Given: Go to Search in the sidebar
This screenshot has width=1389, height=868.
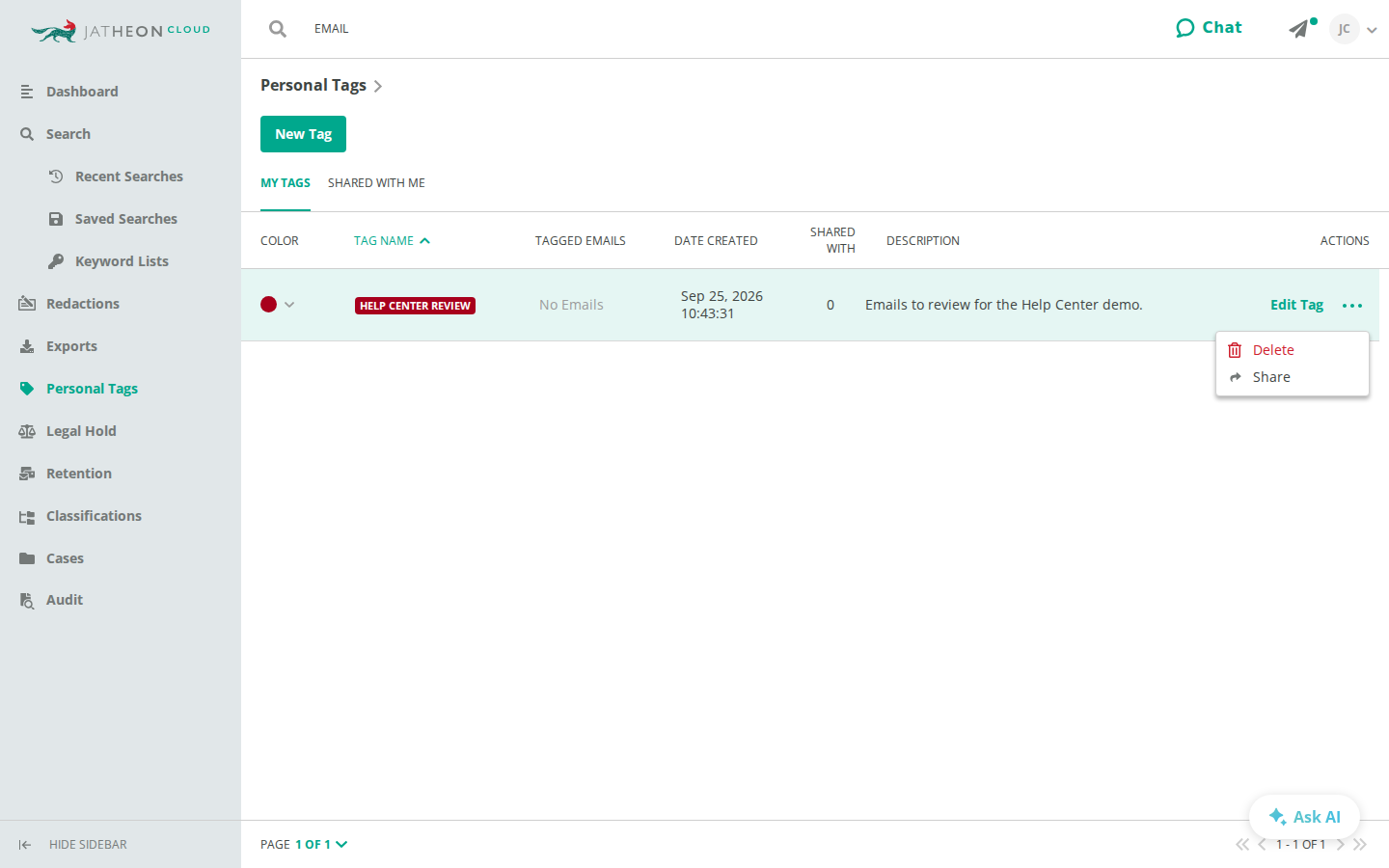Looking at the screenshot, I should pyautogui.click(x=68, y=134).
